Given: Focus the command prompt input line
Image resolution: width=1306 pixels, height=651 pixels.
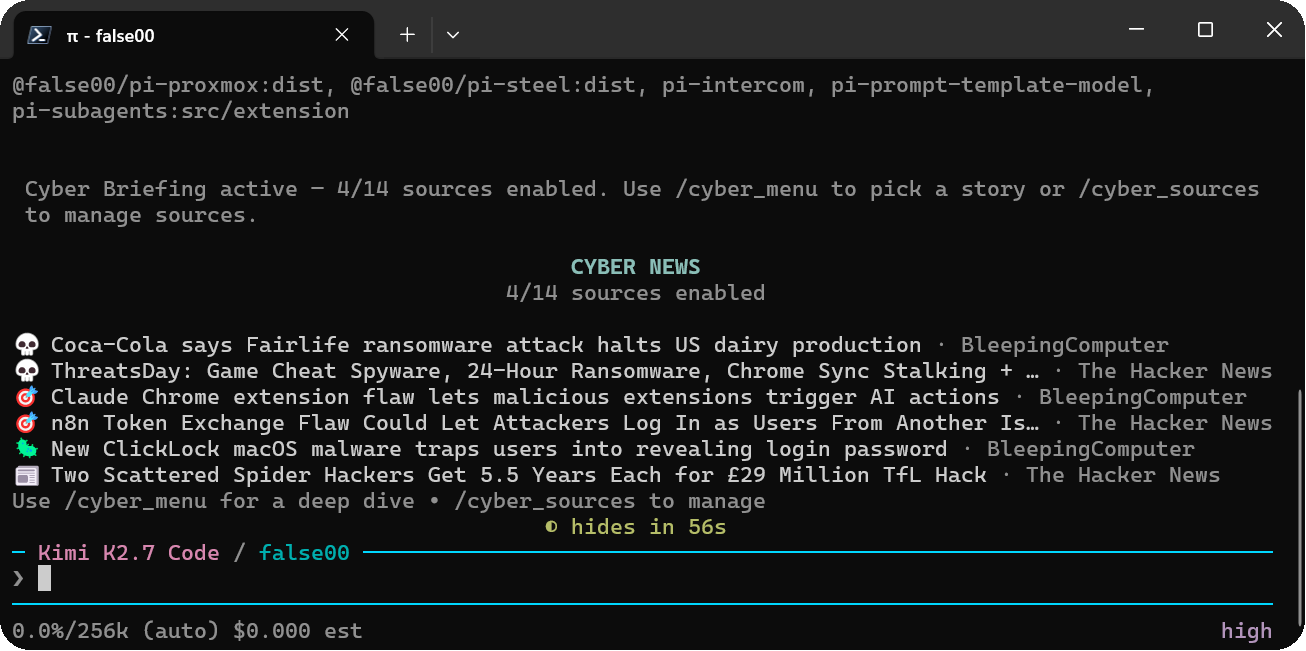Looking at the screenshot, I should coord(642,578).
